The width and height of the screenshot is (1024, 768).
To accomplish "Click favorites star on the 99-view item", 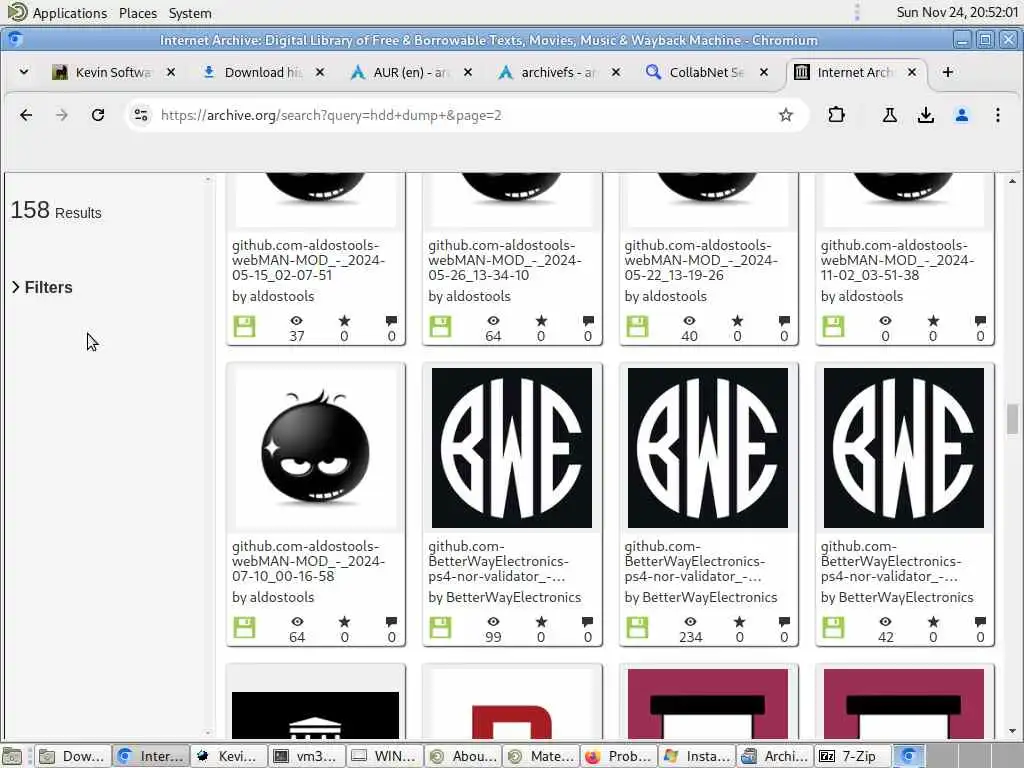I will (x=541, y=622).
